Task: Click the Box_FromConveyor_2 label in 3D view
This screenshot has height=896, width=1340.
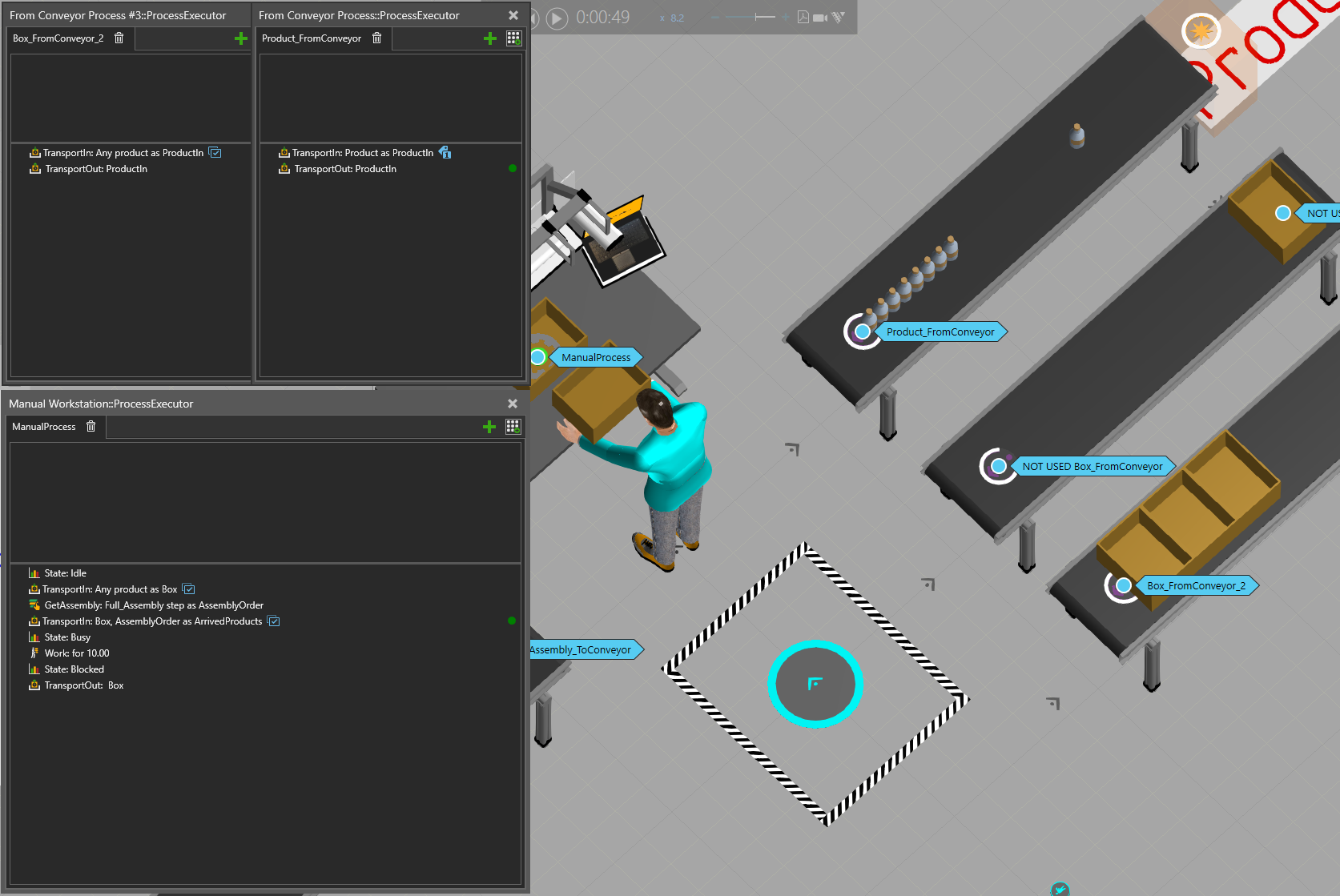Action: [1196, 586]
